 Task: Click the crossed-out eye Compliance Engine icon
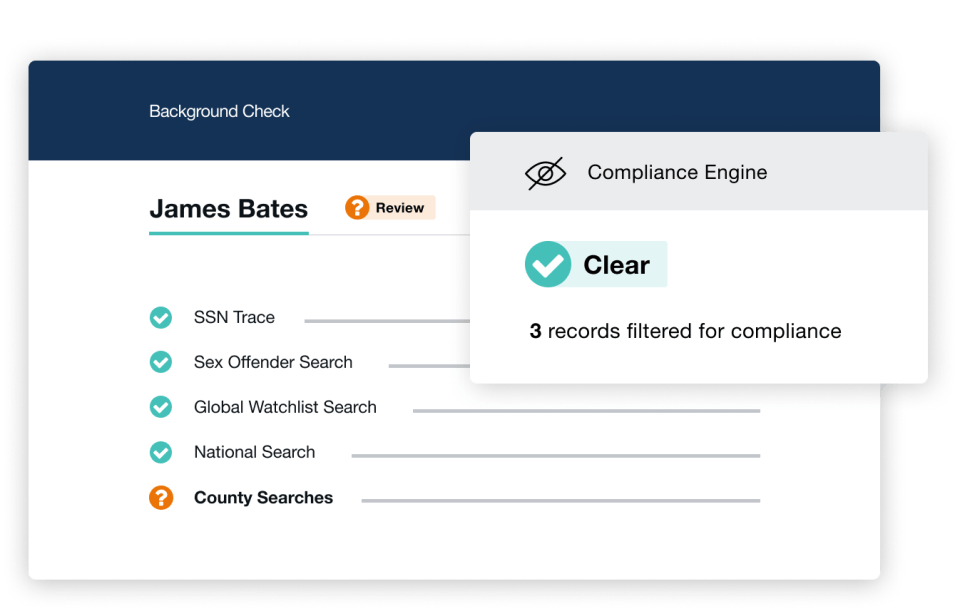tap(546, 173)
